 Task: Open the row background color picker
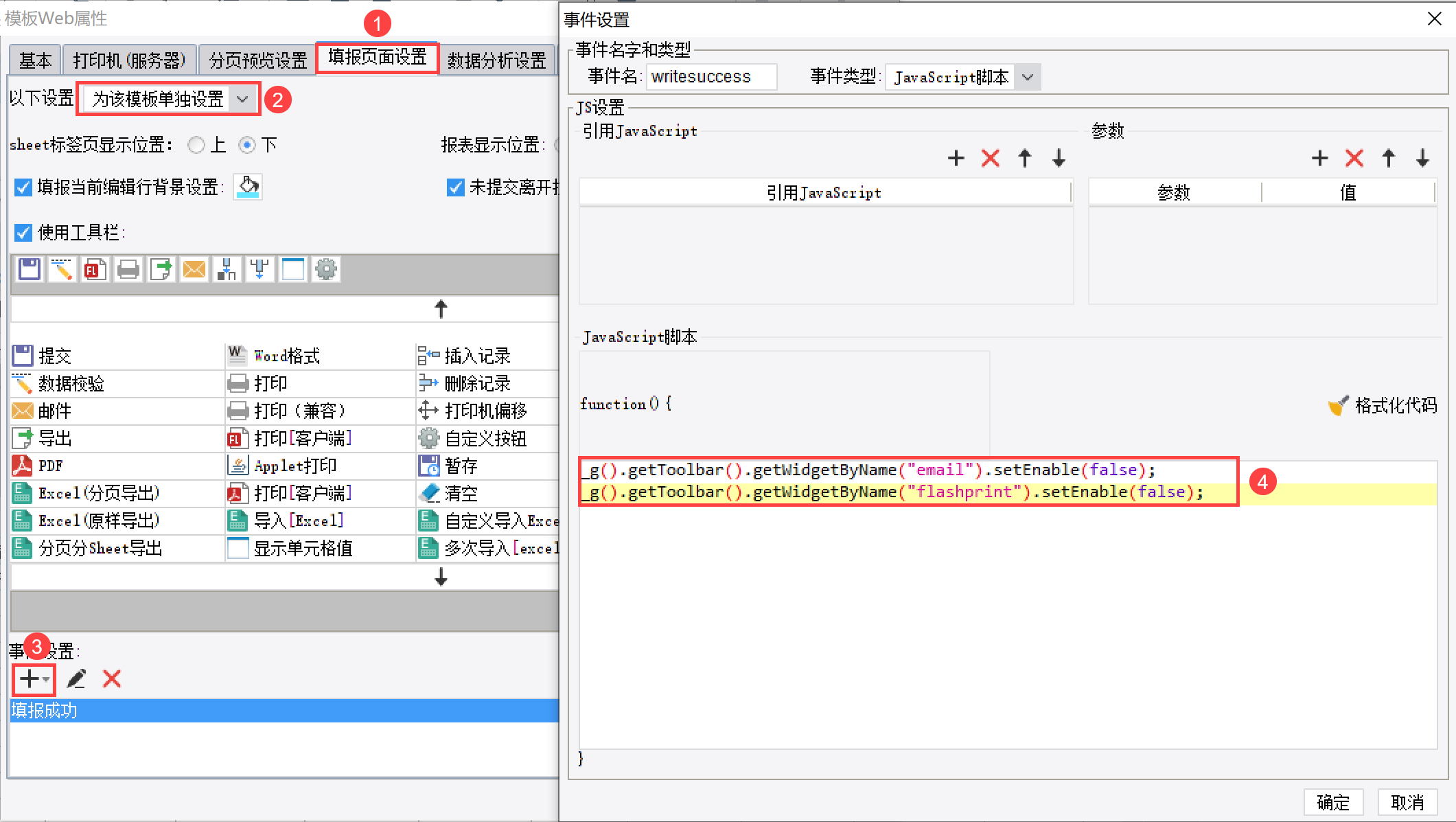pos(248,187)
